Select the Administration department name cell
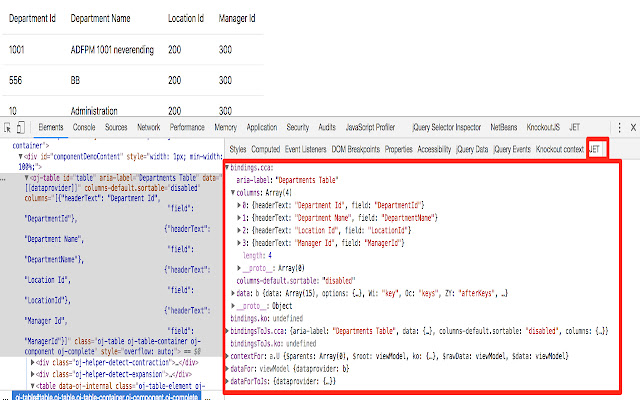The width and height of the screenshot is (640, 400). tap(94, 111)
